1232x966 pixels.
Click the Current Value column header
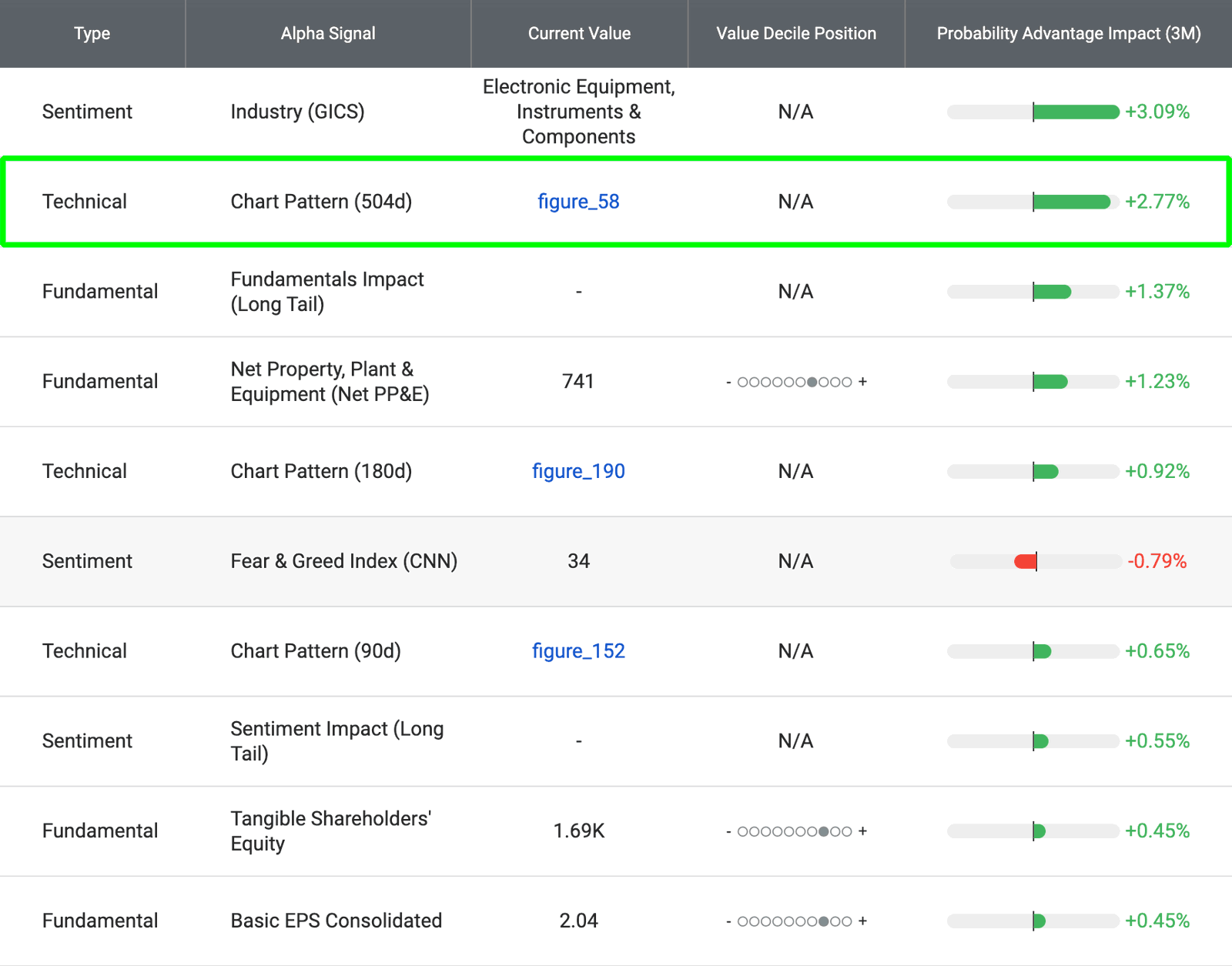point(579,33)
